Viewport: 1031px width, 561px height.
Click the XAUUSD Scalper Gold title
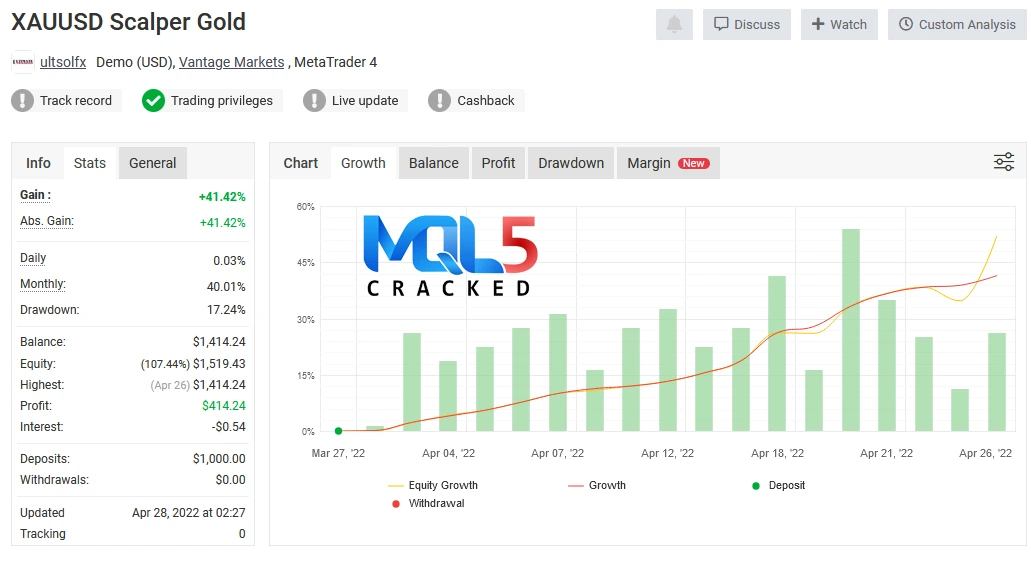128,22
